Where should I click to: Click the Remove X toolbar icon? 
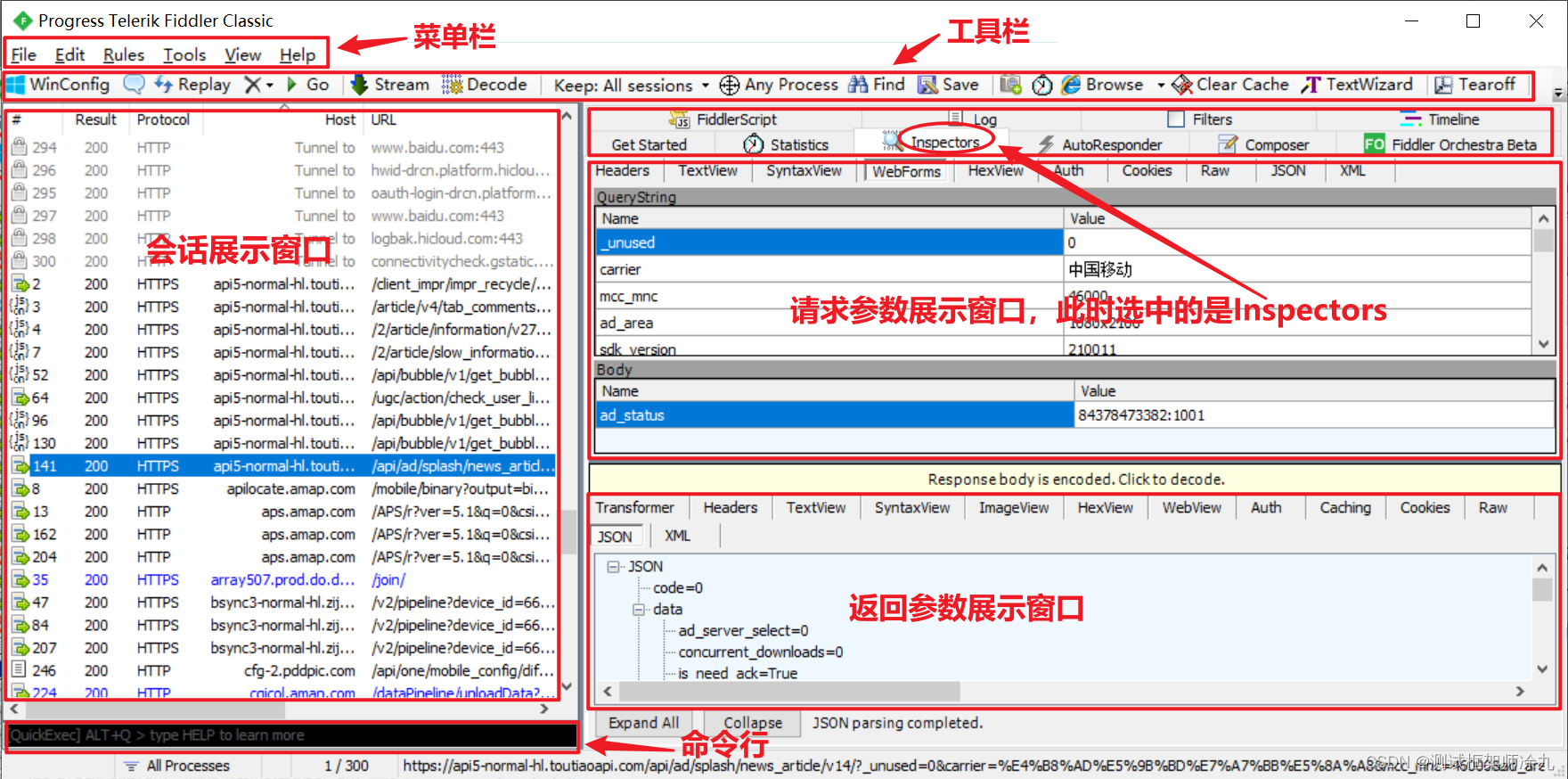253,85
